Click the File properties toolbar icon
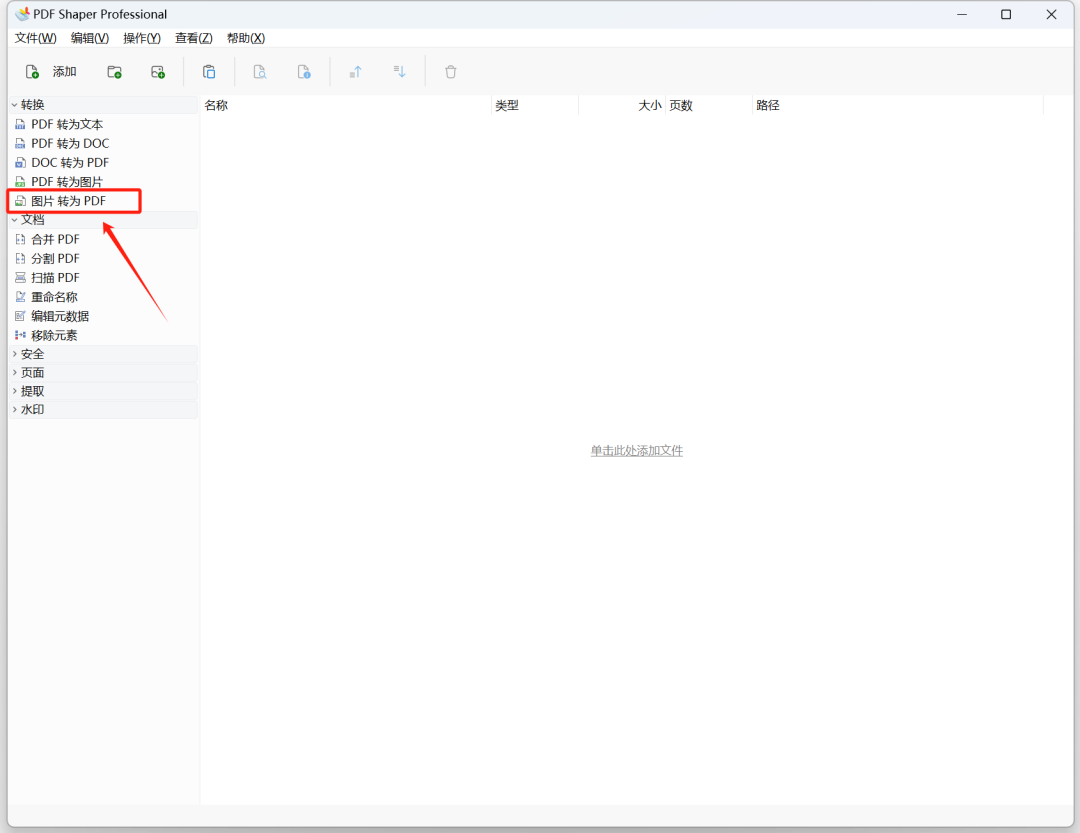This screenshot has height=833, width=1080. click(304, 72)
